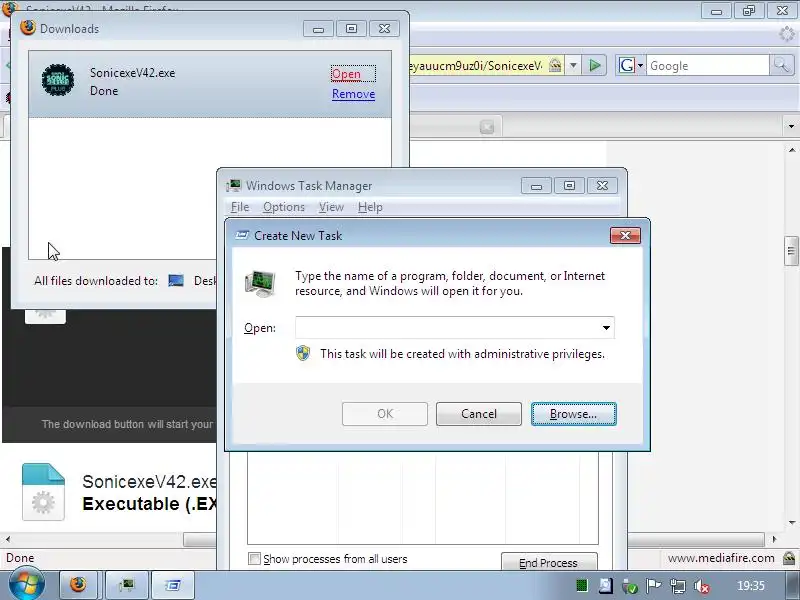Maximize the Windows Task Manager window
The height and width of the screenshot is (600, 800).
tap(569, 186)
